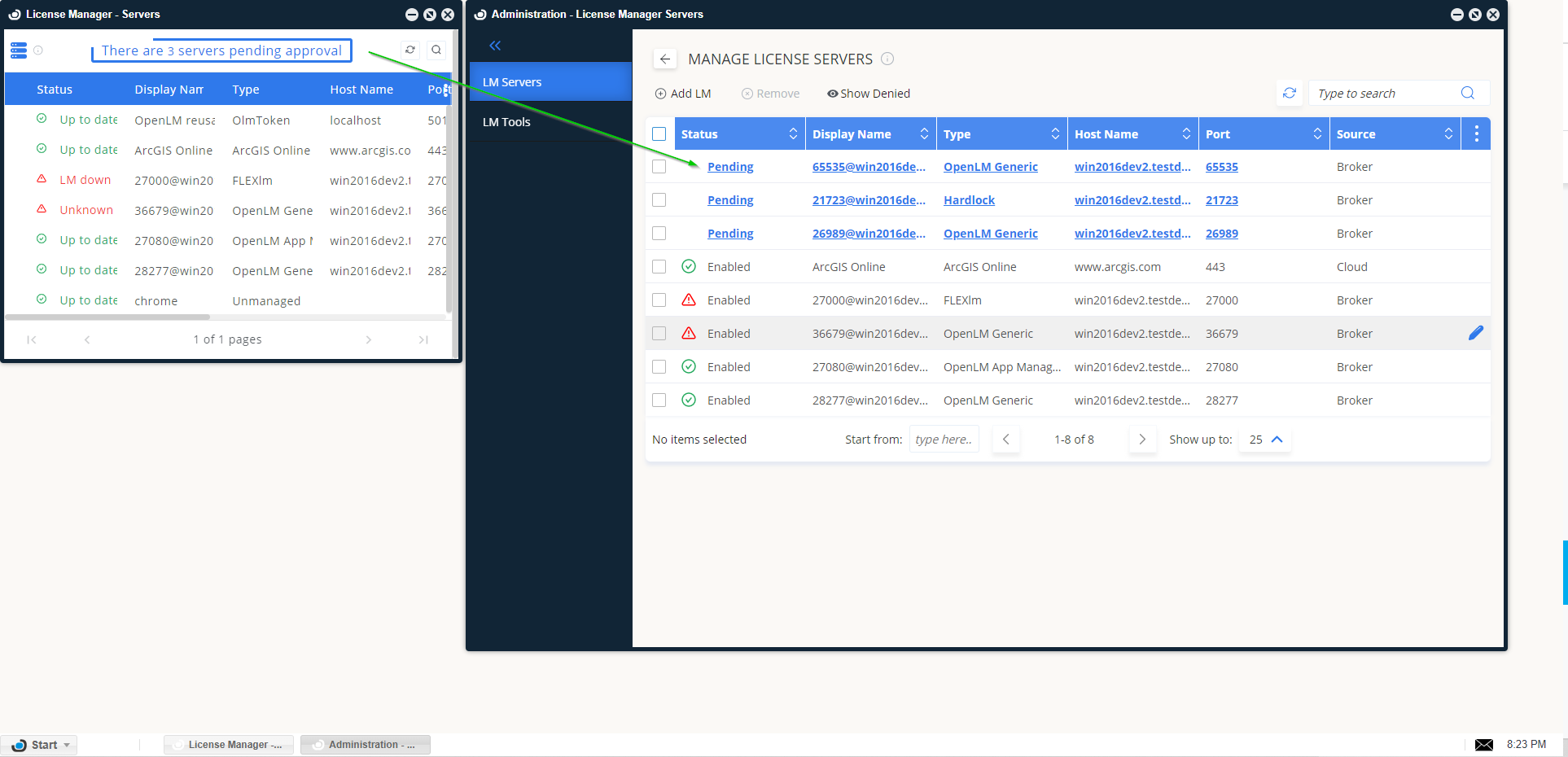Select LM Servers in the sidebar
The height and width of the screenshot is (757, 1568).
coord(512,82)
